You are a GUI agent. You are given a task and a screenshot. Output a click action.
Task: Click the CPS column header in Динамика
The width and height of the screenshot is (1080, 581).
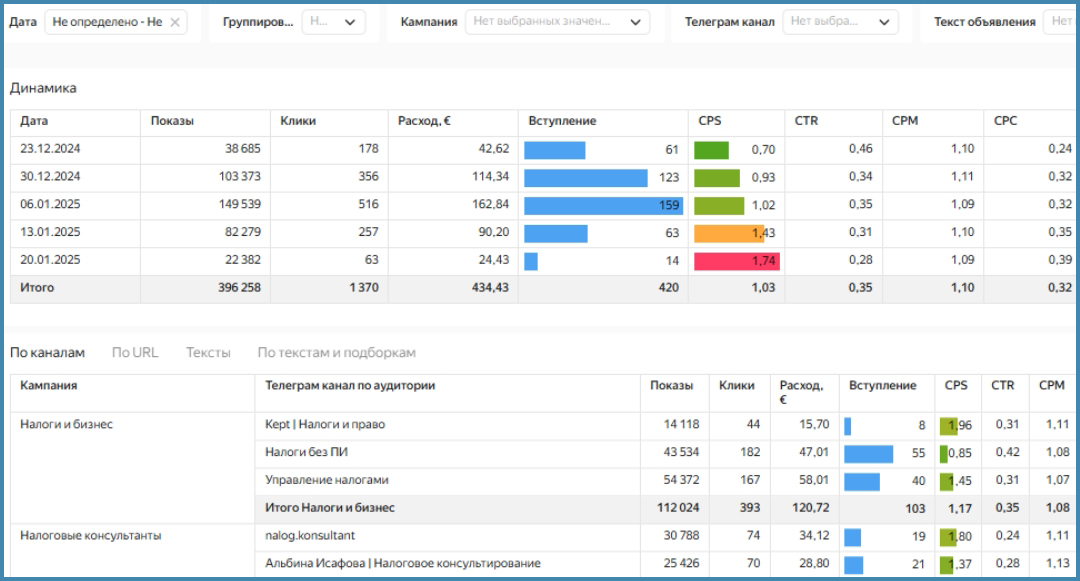click(x=710, y=121)
